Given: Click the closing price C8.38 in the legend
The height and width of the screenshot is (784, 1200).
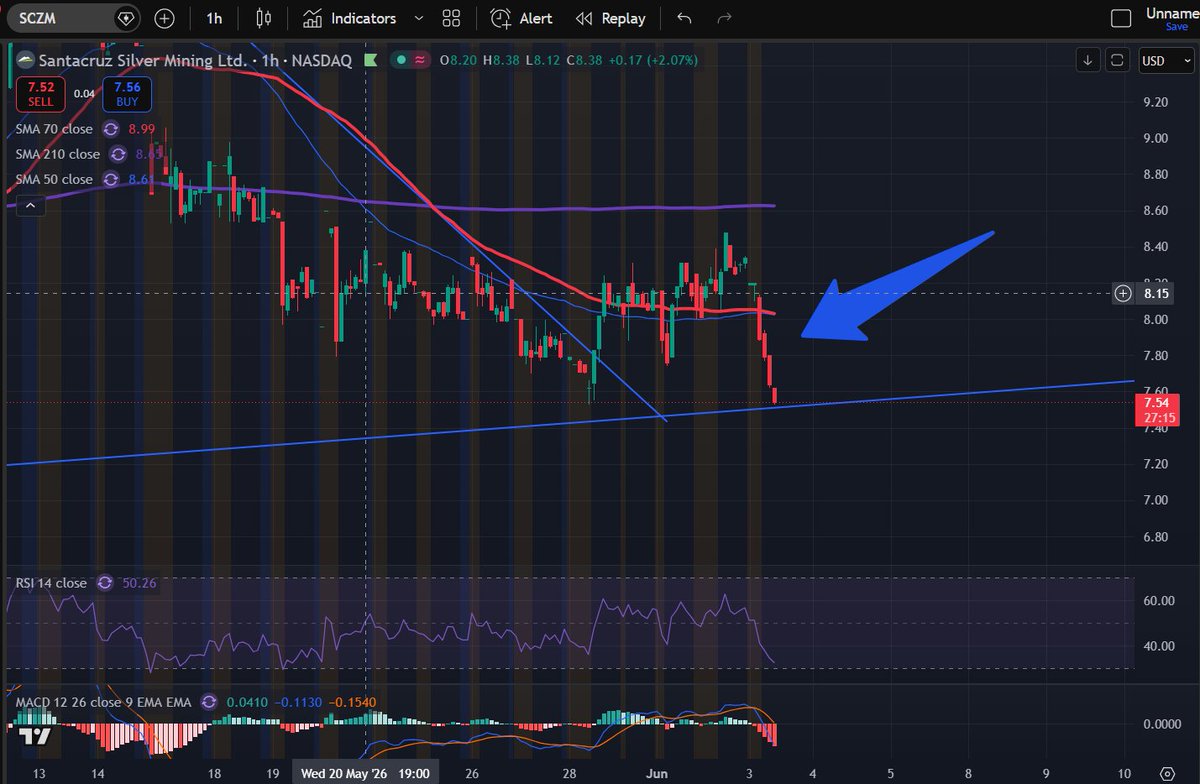Looking at the screenshot, I should pos(584,60).
